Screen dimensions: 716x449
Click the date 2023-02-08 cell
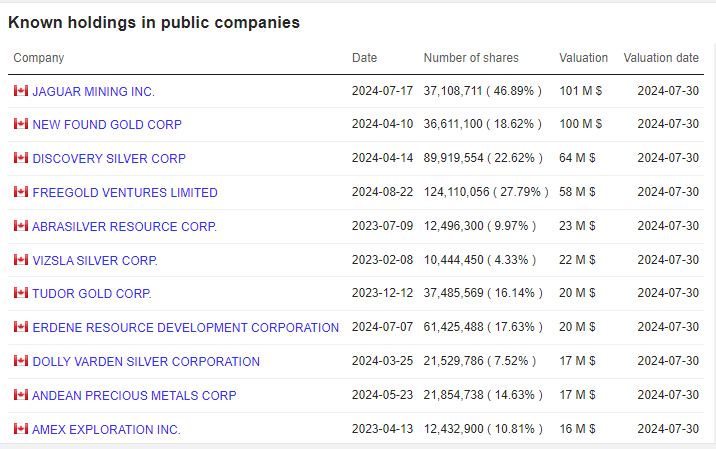(382, 260)
